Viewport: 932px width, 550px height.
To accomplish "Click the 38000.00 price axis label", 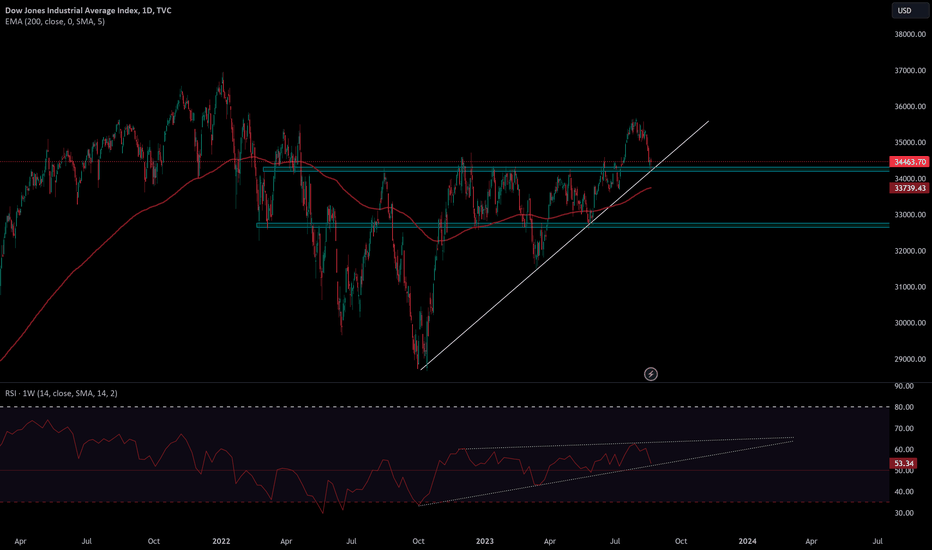I will click(910, 34).
